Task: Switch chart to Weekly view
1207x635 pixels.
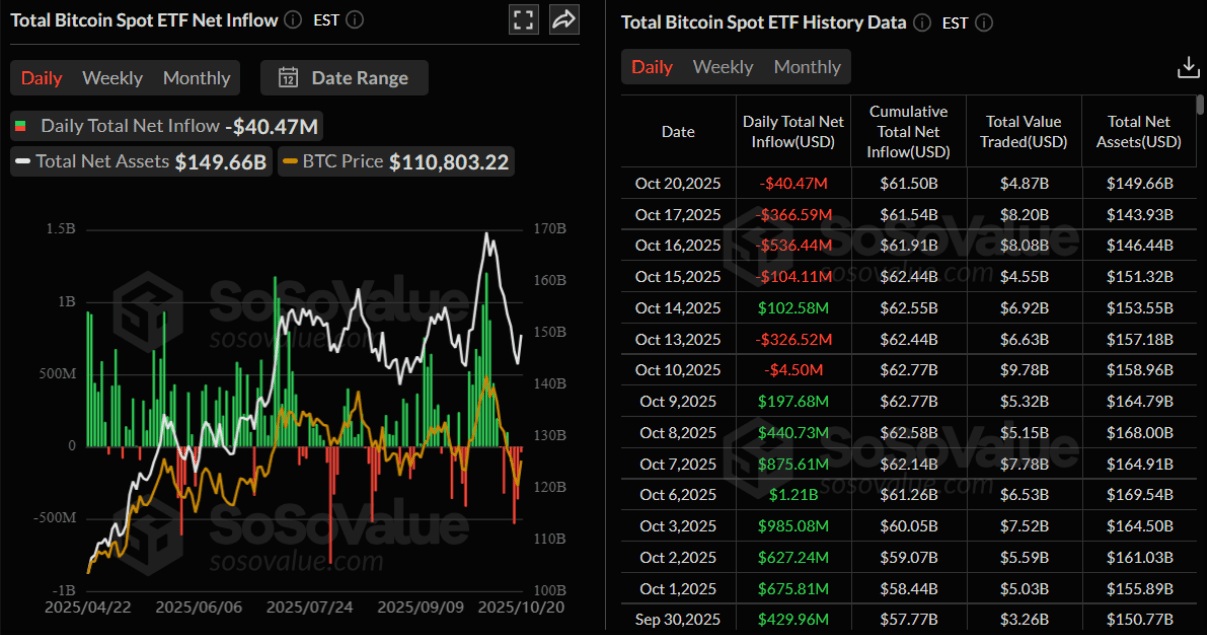Action: (112, 78)
